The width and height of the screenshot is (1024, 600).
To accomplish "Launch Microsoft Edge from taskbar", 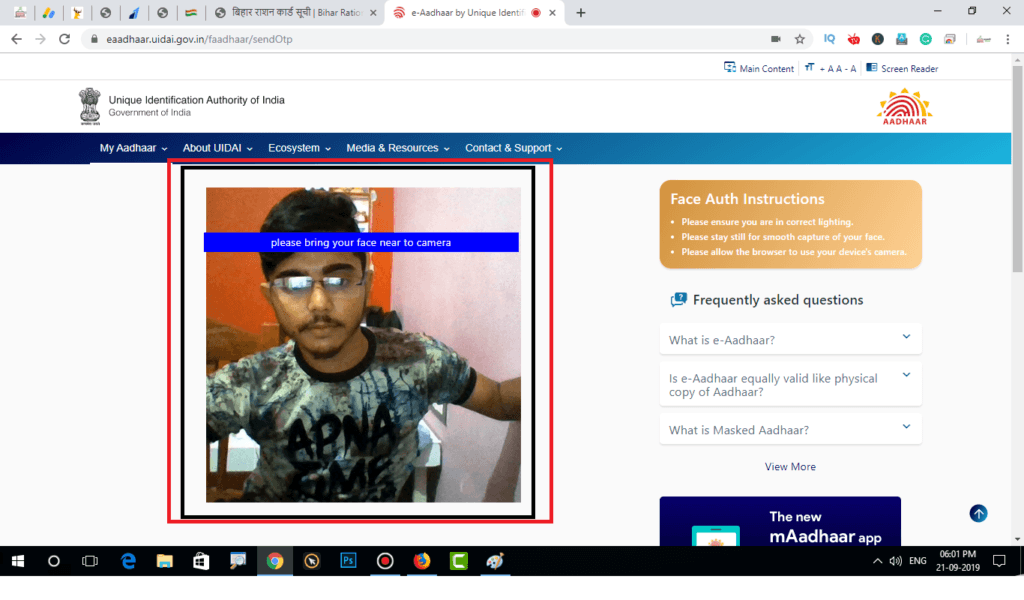I will [128, 561].
